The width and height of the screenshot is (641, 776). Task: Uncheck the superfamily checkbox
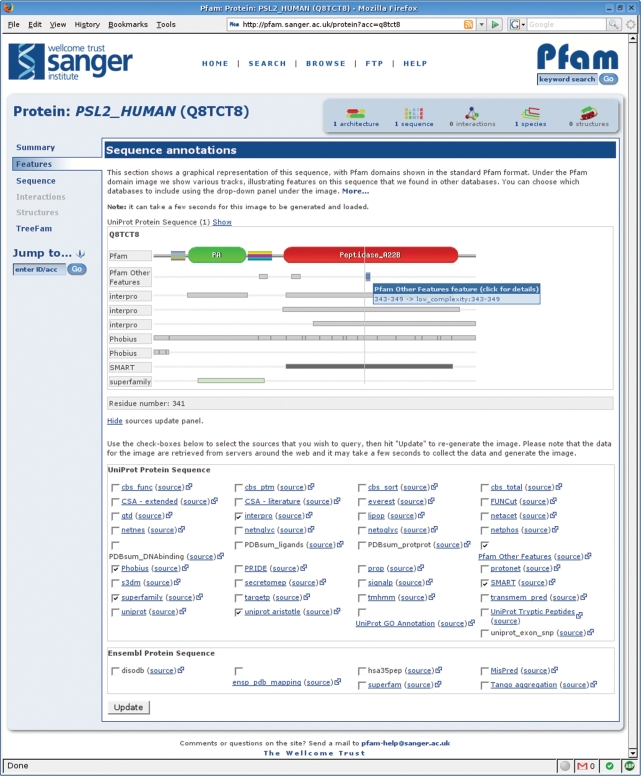click(x=115, y=598)
